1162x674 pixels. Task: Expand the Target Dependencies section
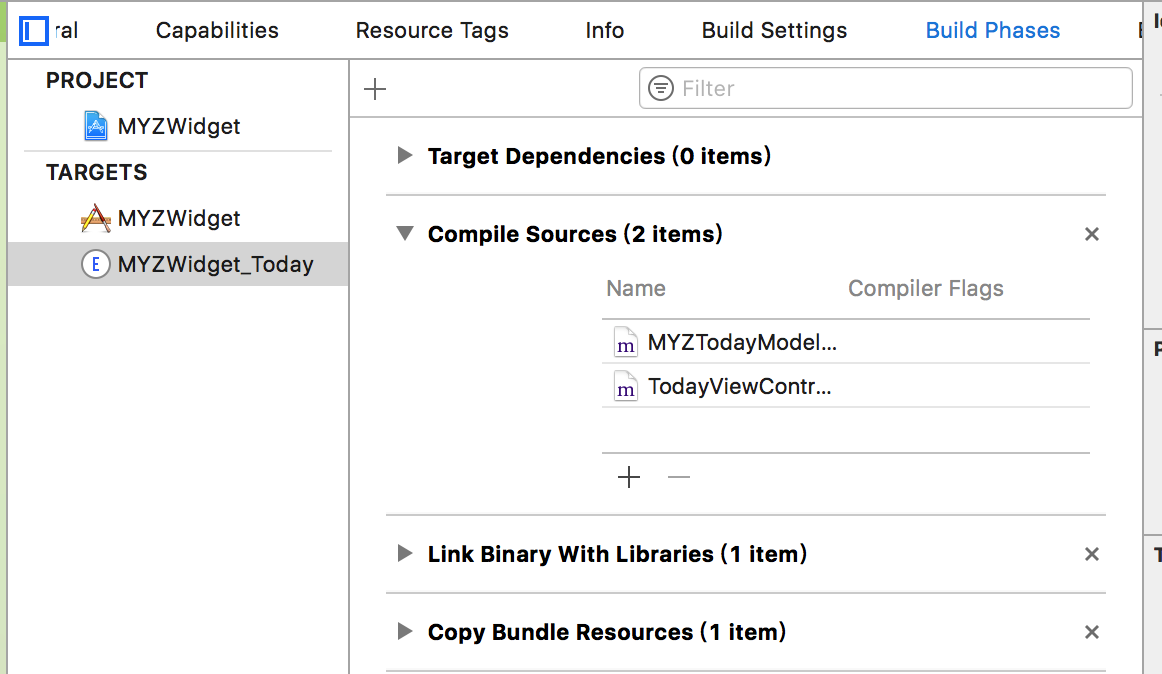(x=404, y=156)
